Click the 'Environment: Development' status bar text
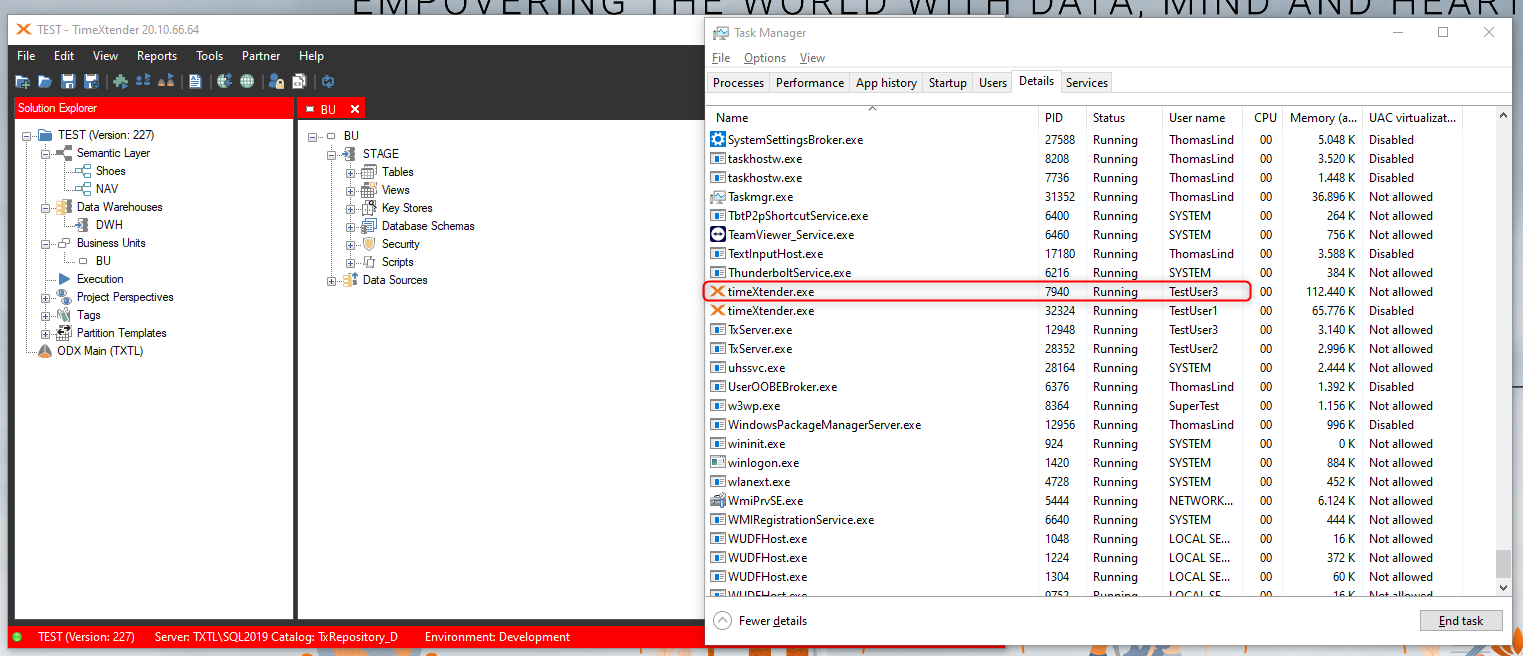This screenshot has width=1523, height=656. [x=497, y=637]
